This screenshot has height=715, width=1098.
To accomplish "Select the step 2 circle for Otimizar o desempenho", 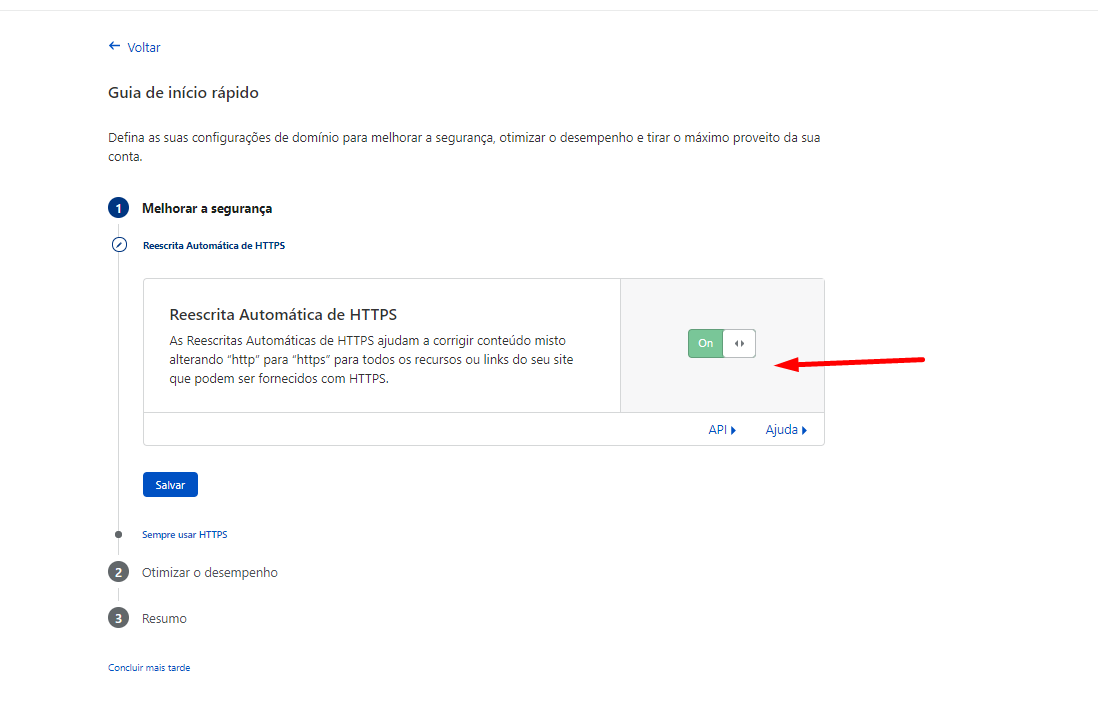I will tap(118, 572).
